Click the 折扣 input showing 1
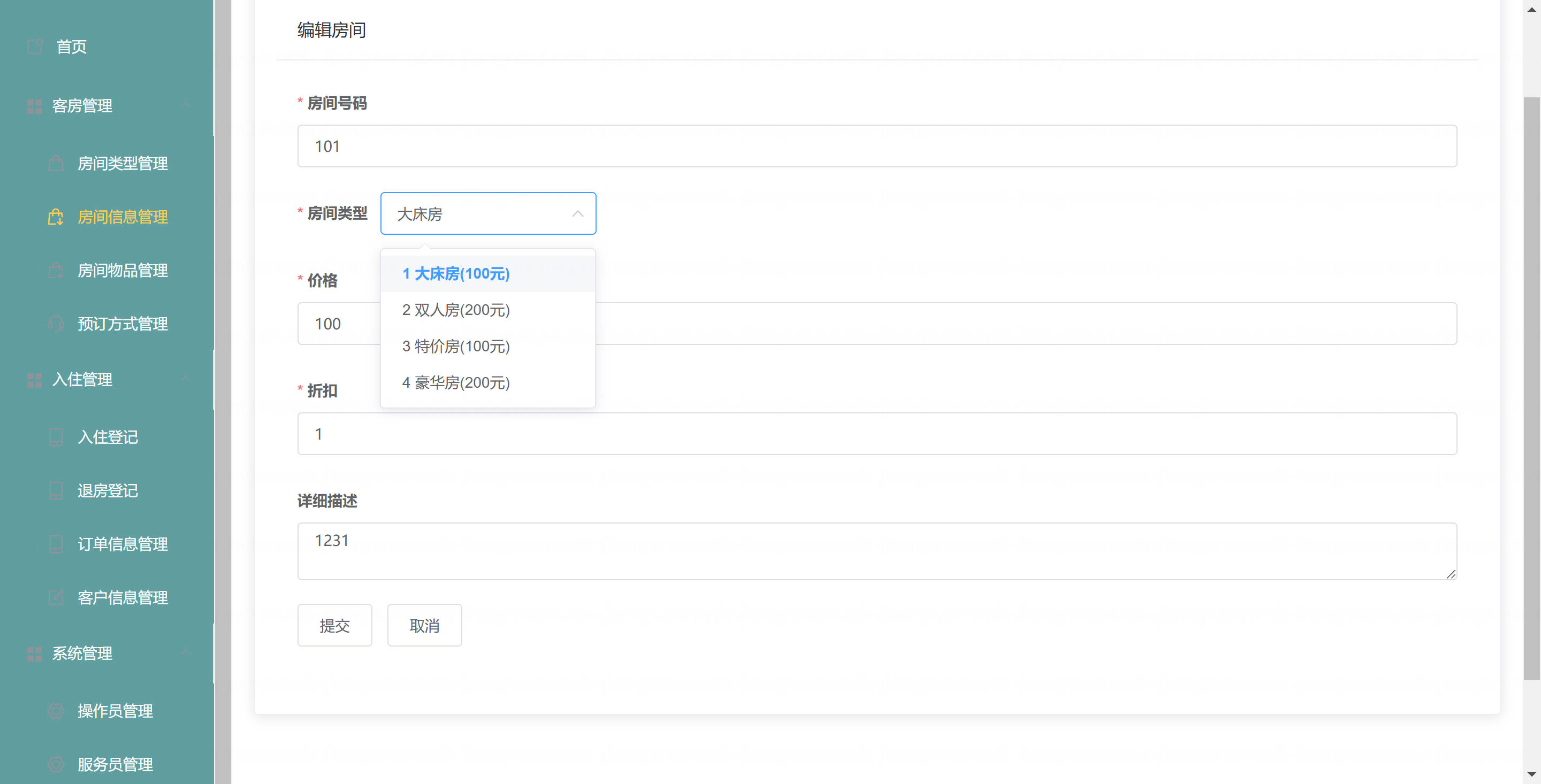The height and width of the screenshot is (784, 1541). (877, 434)
